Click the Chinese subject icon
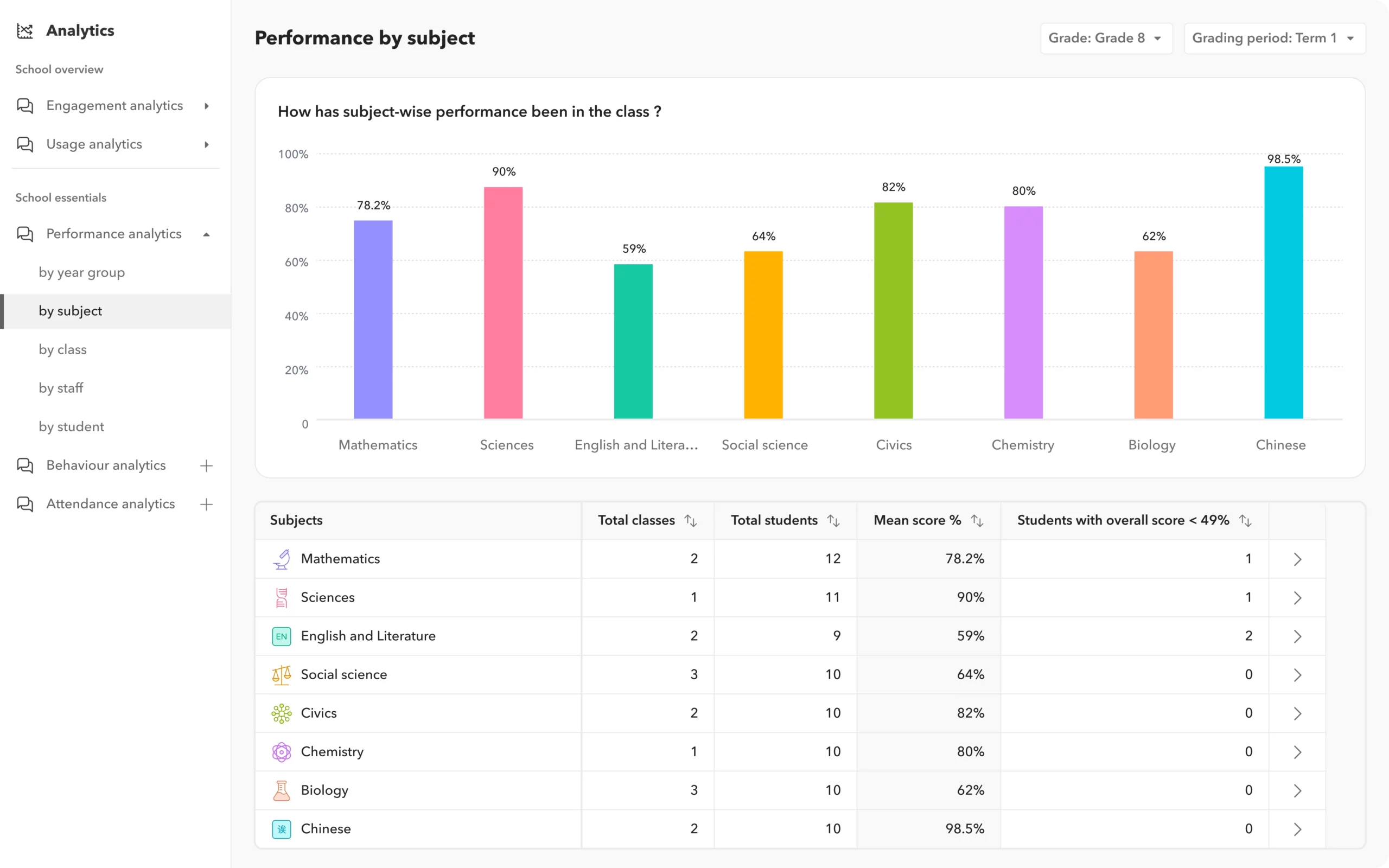 coord(280,828)
